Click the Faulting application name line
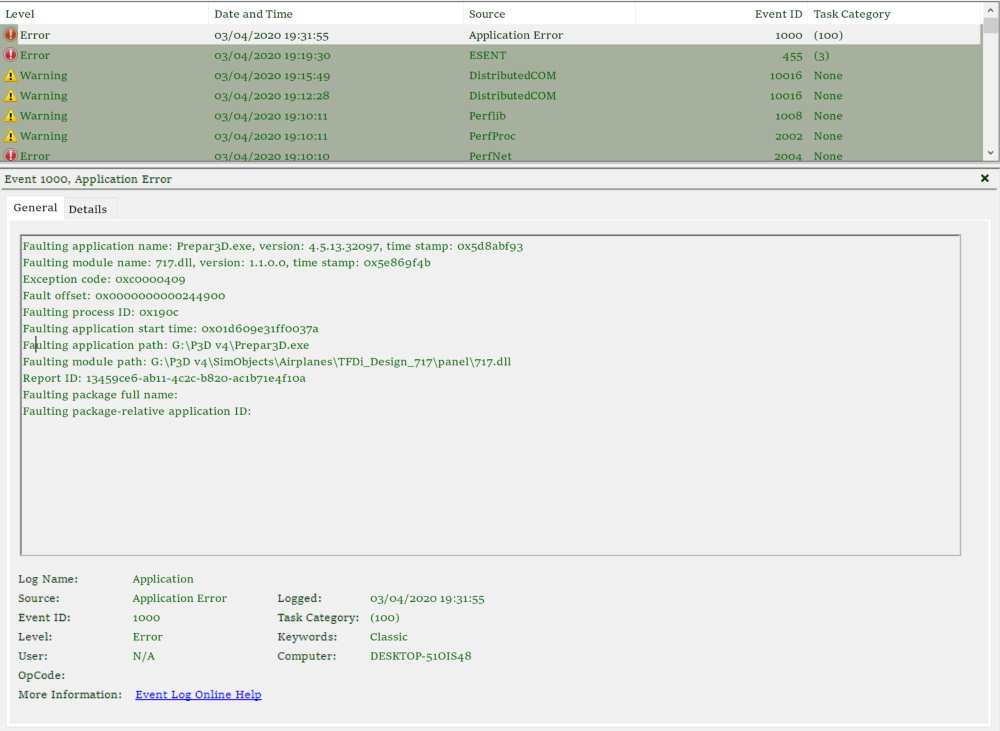This screenshot has height=731, width=1000. [273, 246]
